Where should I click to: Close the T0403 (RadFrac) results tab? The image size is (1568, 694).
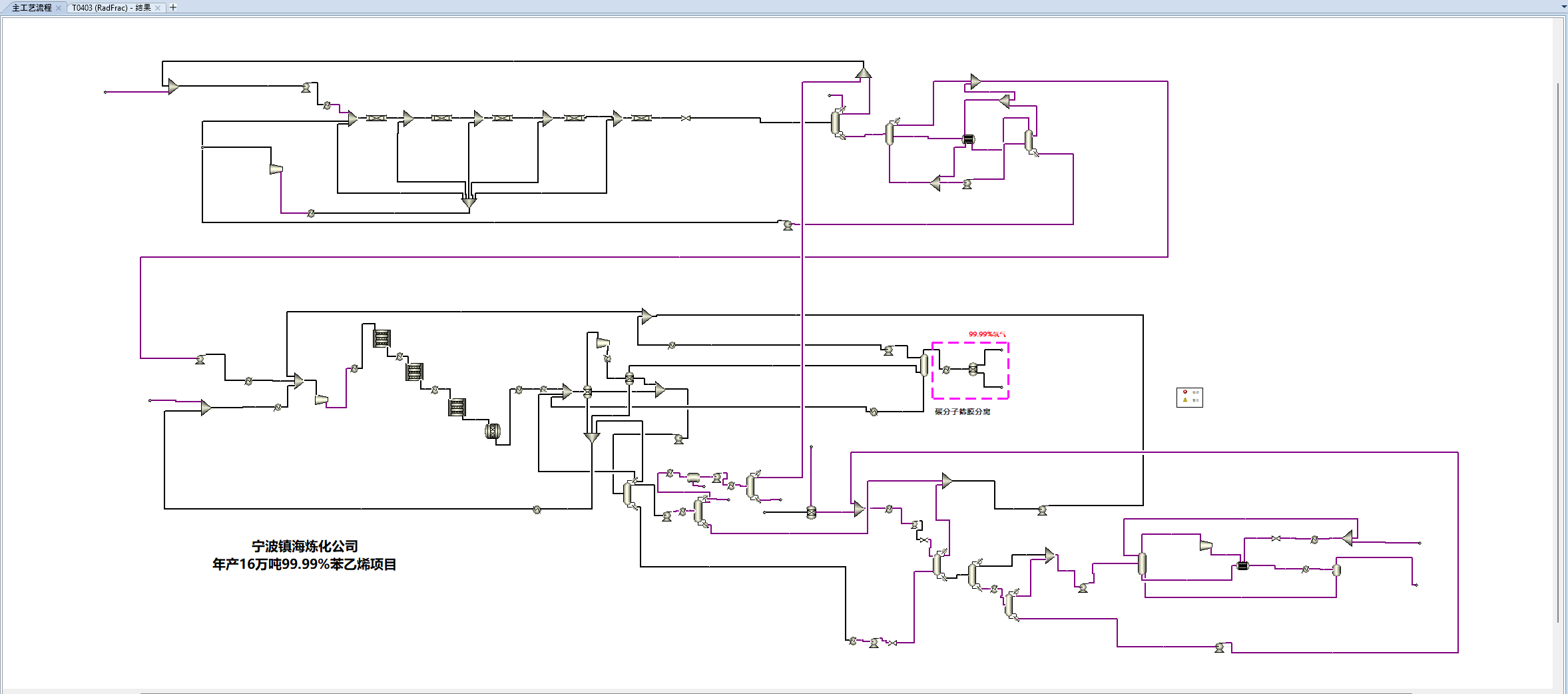pyautogui.click(x=158, y=8)
